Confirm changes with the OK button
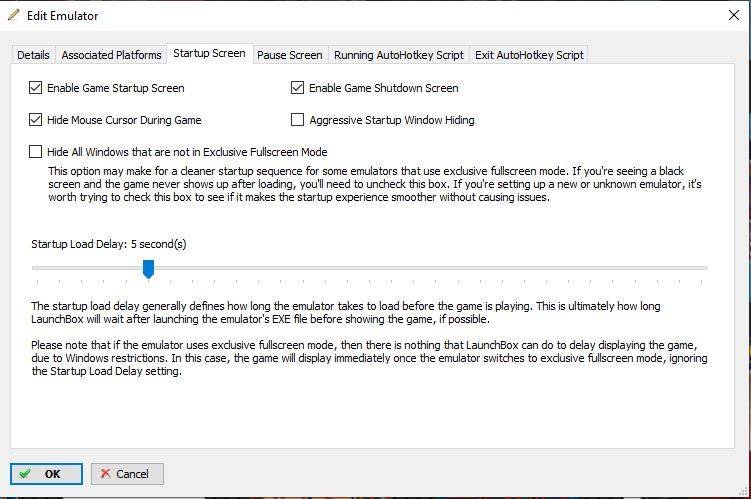The image size is (751, 499). [x=46, y=474]
